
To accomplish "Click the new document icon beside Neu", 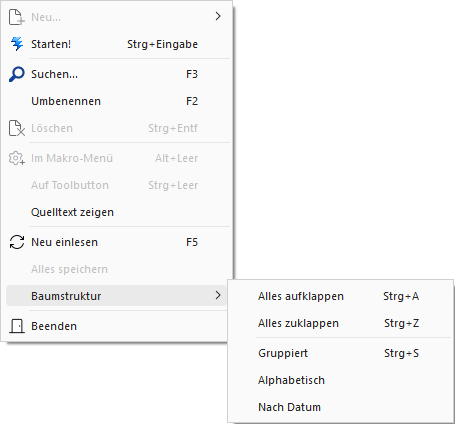I will click(17, 17).
